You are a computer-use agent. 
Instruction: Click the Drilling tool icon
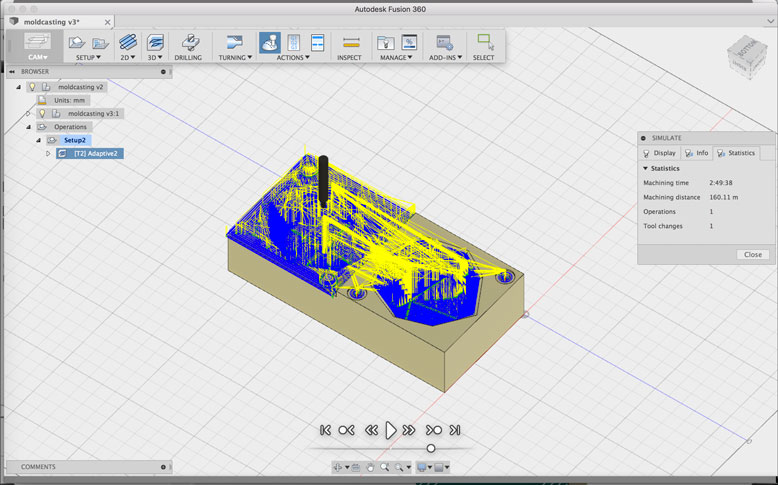(x=190, y=42)
